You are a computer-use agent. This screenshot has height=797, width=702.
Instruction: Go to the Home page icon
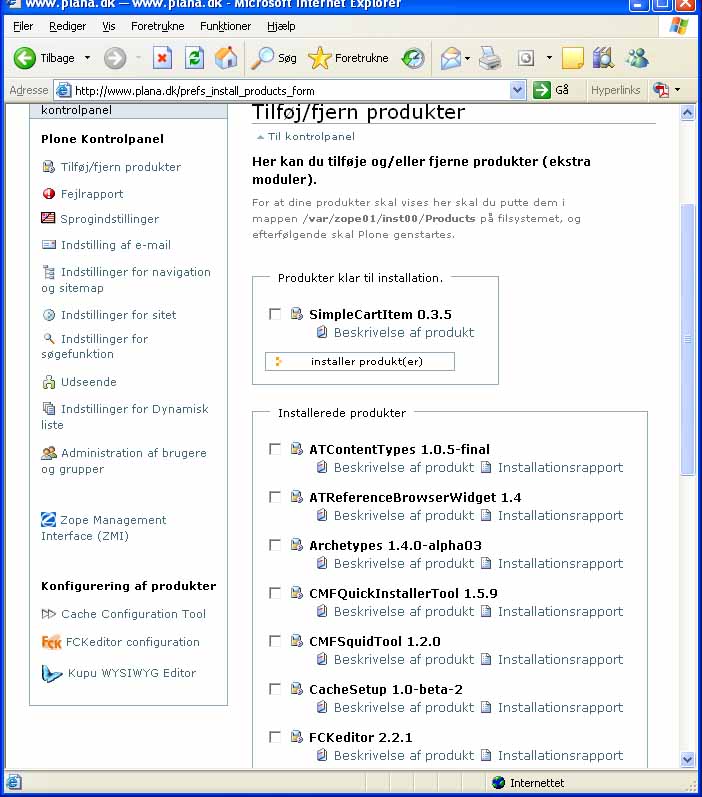tap(226, 58)
